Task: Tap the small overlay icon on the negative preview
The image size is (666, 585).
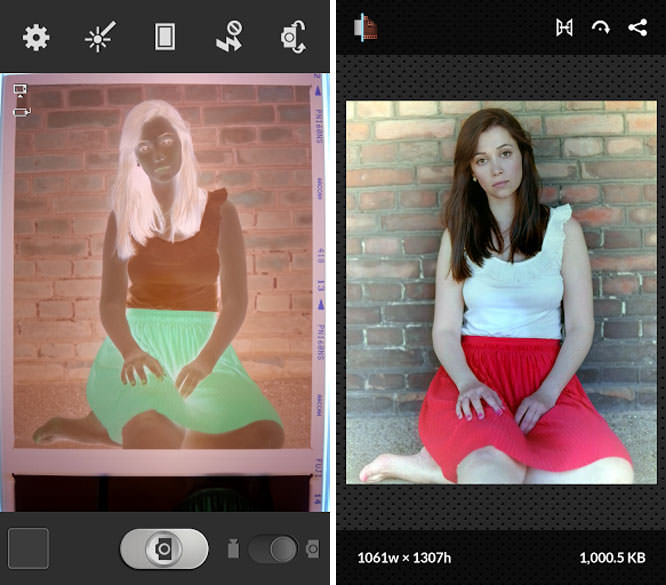Action: pos(19,100)
